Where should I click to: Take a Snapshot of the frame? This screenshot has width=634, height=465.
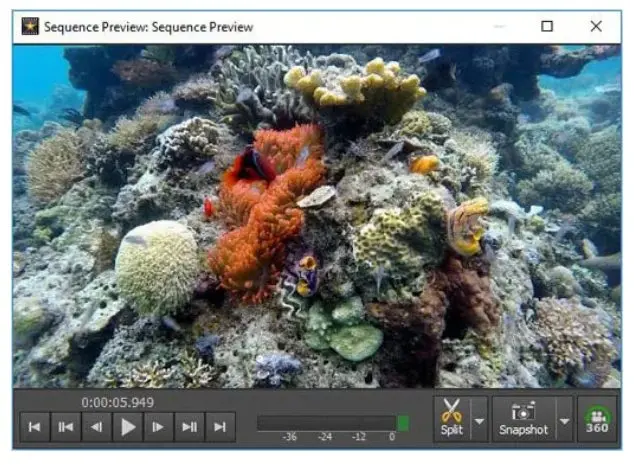pyautogui.click(x=524, y=418)
